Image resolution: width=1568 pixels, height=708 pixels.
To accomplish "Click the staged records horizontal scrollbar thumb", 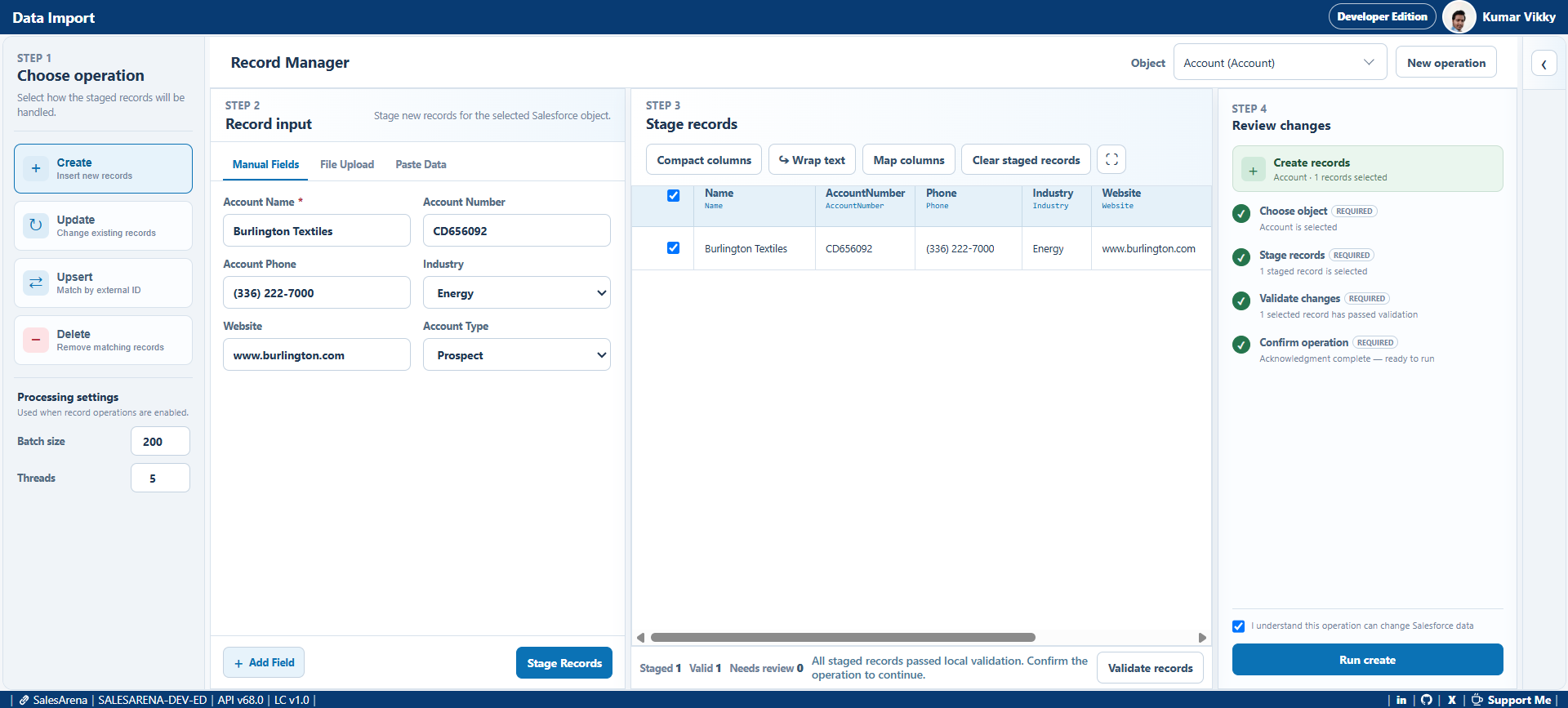I will pyautogui.click(x=843, y=637).
